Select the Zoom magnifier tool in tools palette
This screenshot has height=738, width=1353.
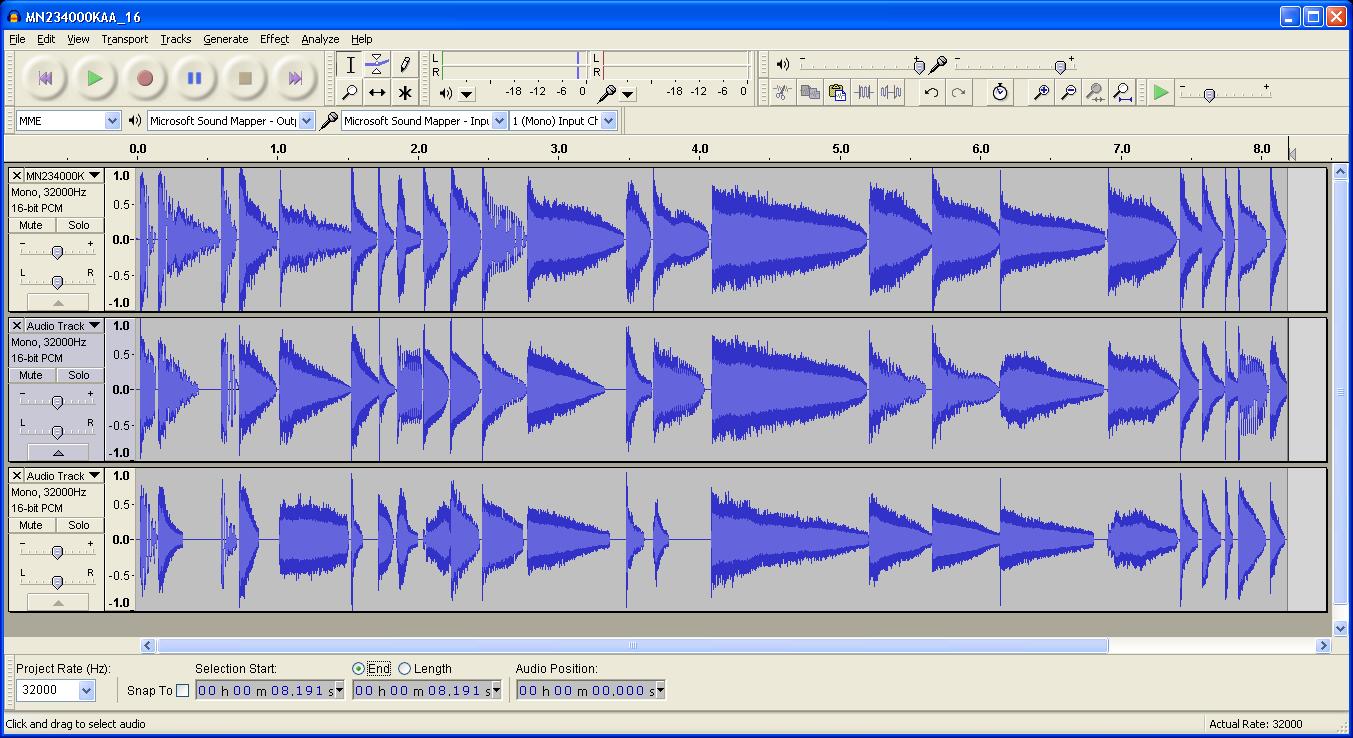coord(350,93)
